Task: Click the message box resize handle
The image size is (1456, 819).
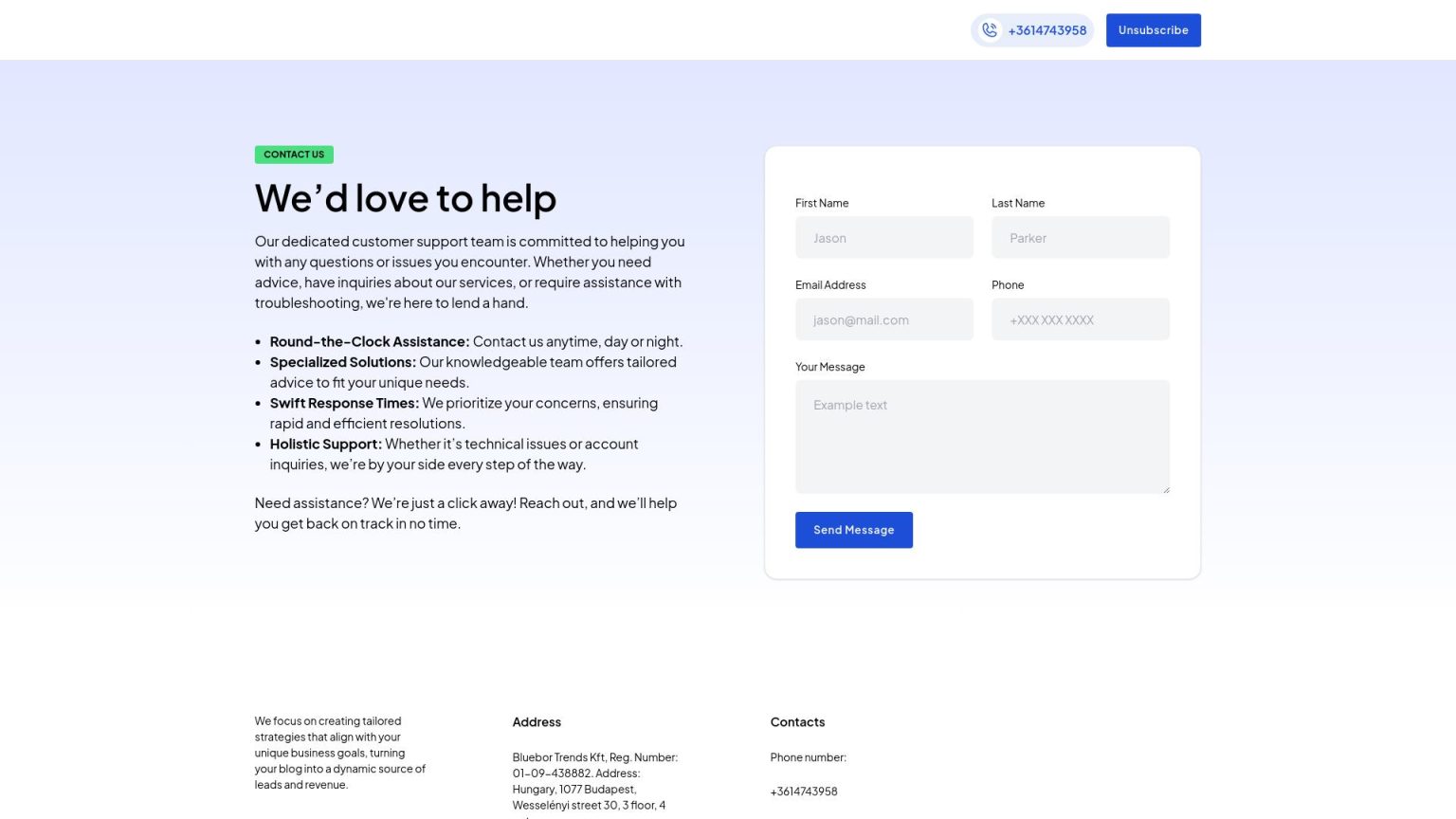Action: 1166,489
